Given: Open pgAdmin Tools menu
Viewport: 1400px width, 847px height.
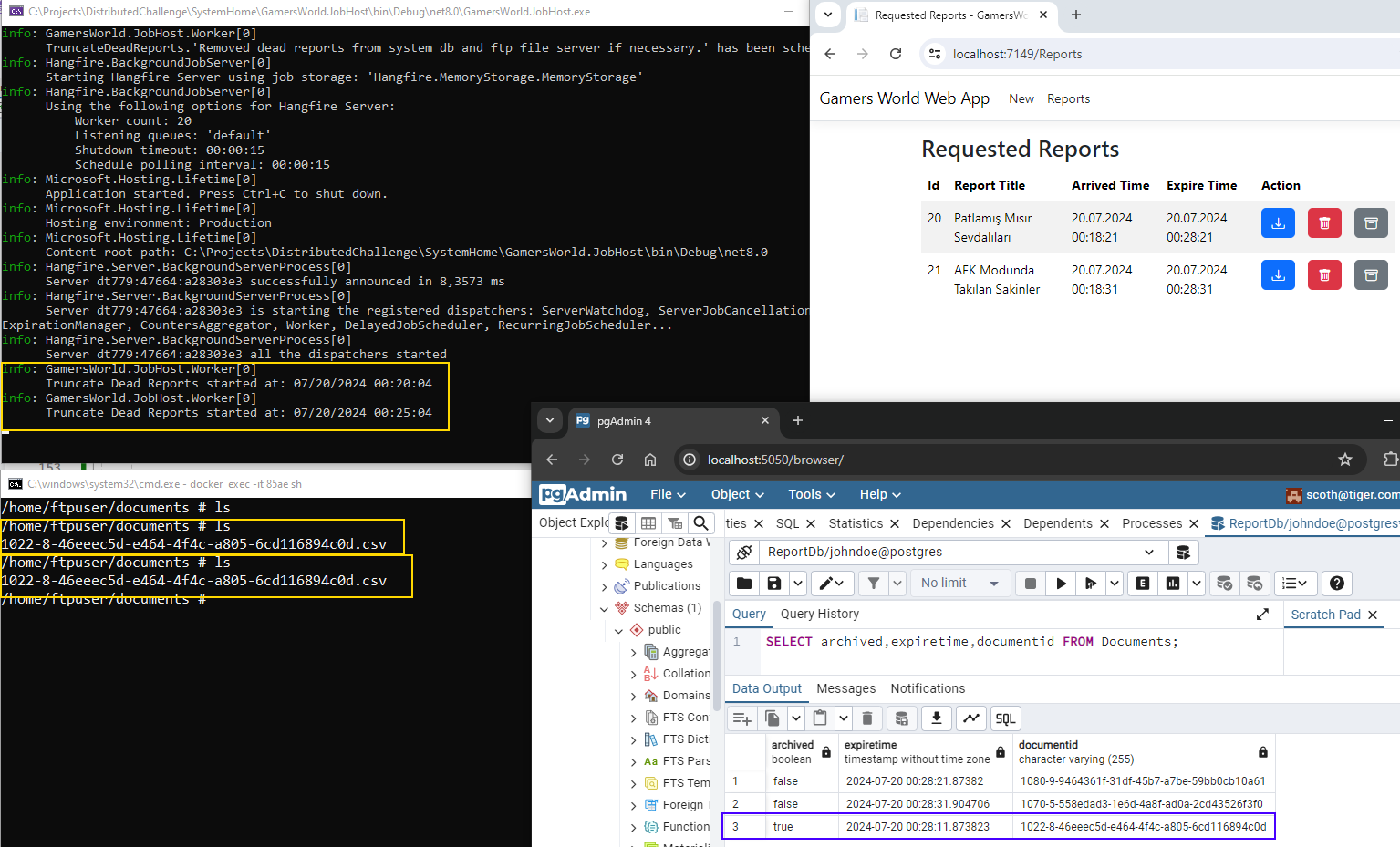Looking at the screenshot, I should 812,494.
